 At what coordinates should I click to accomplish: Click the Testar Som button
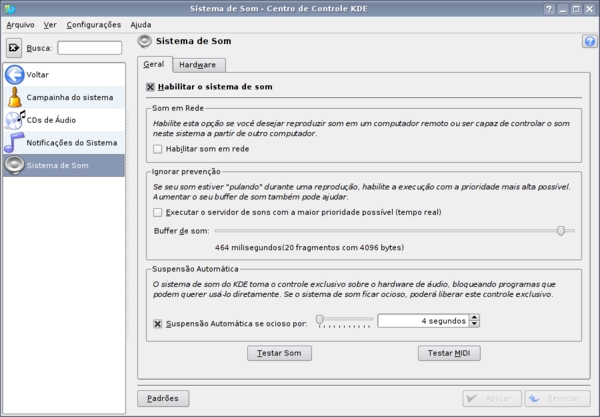[x=279, y=353]
